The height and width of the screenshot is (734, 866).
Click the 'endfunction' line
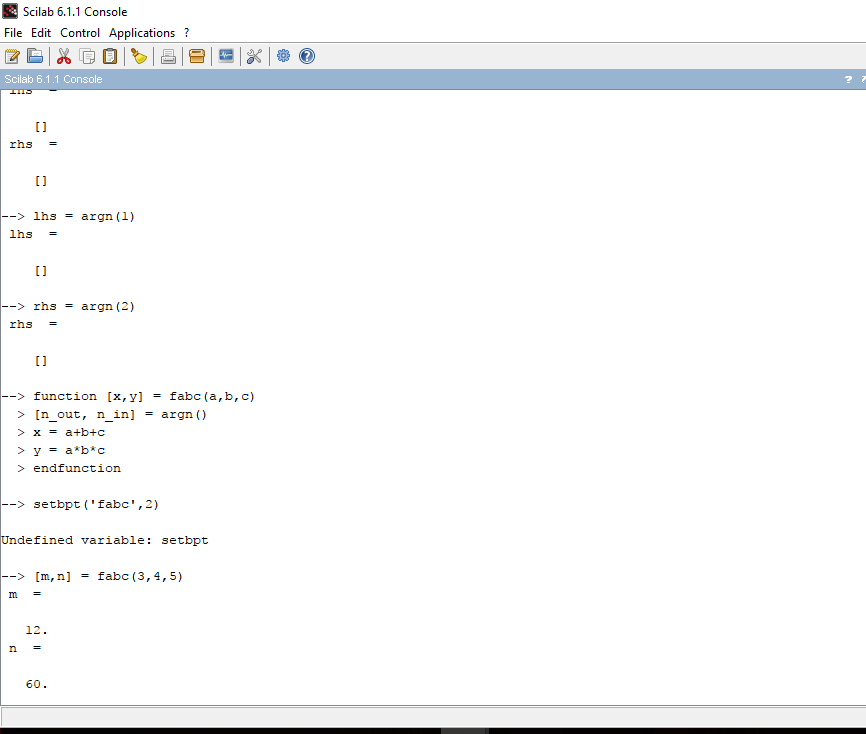click(x=77, y=468)
